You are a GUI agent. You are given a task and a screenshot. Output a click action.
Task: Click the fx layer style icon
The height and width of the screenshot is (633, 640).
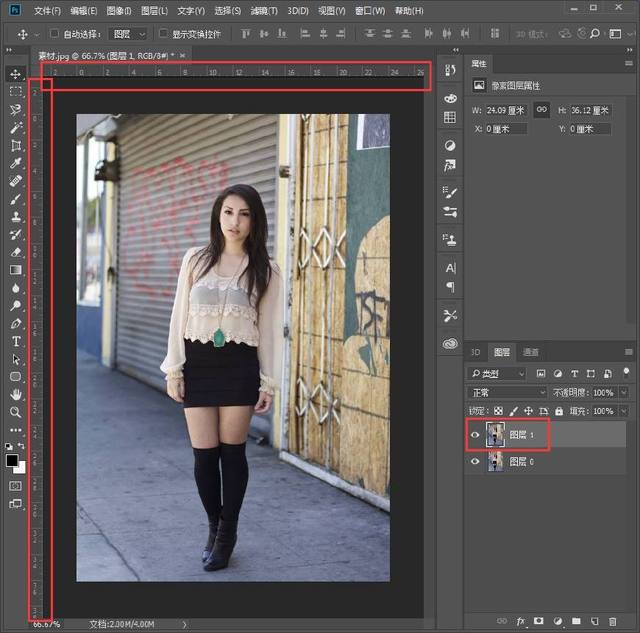521,622
